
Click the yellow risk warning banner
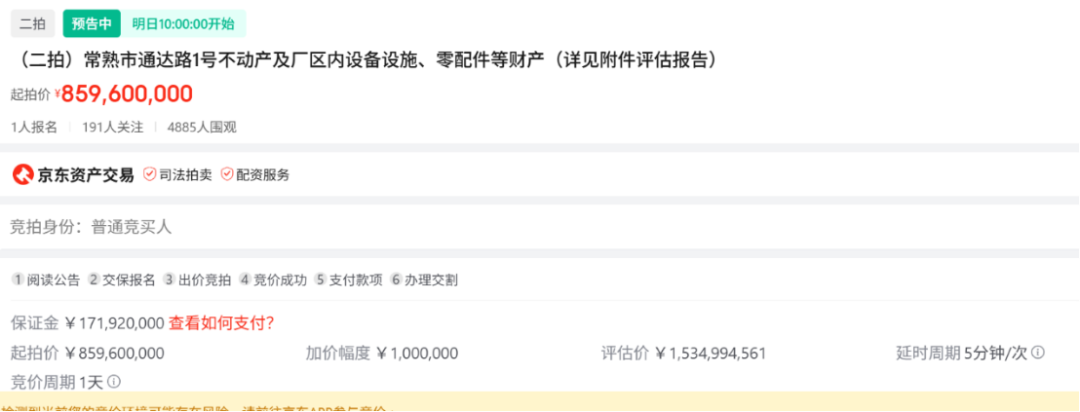coord(540,402)
